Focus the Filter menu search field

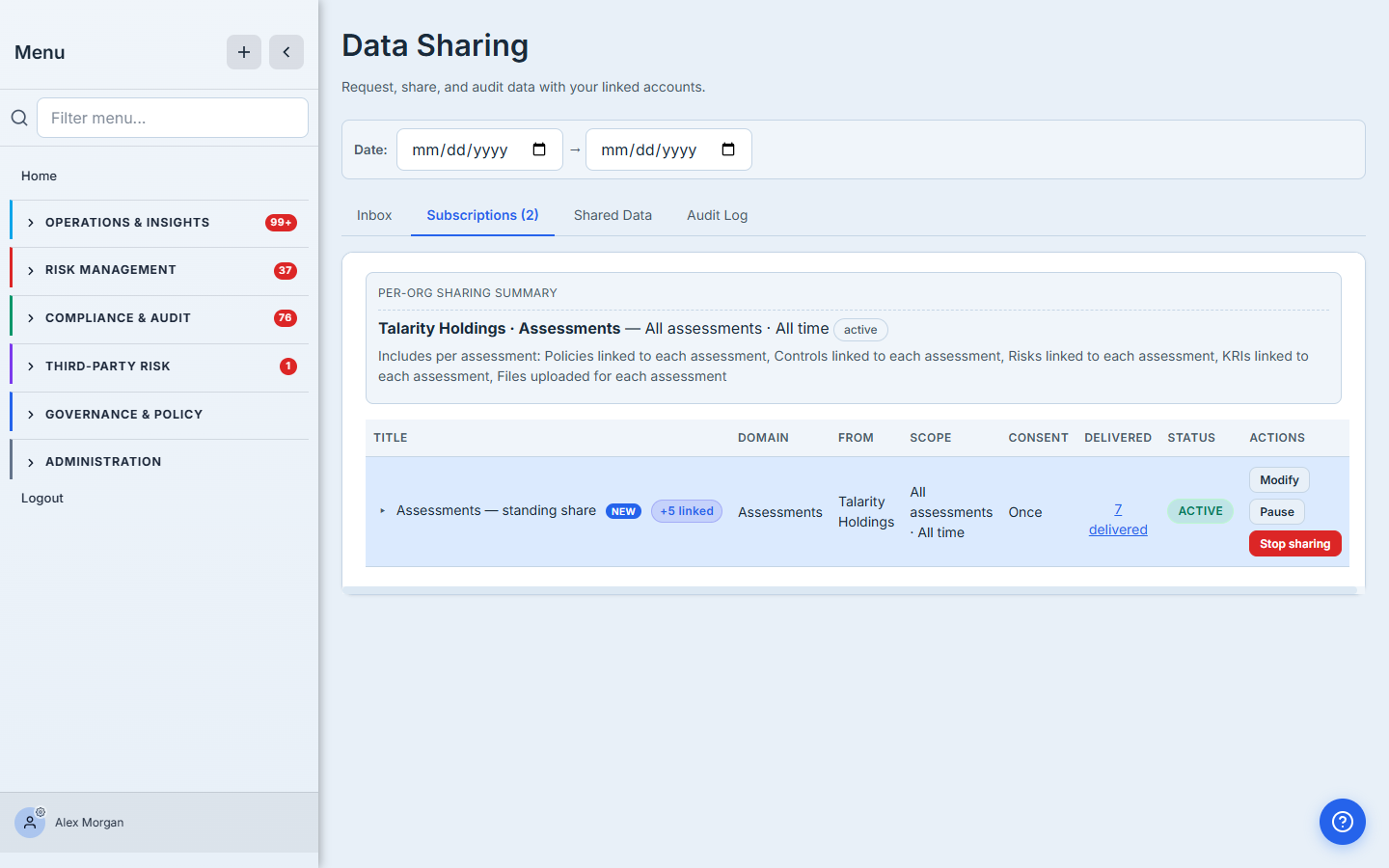tap(173, 118)
